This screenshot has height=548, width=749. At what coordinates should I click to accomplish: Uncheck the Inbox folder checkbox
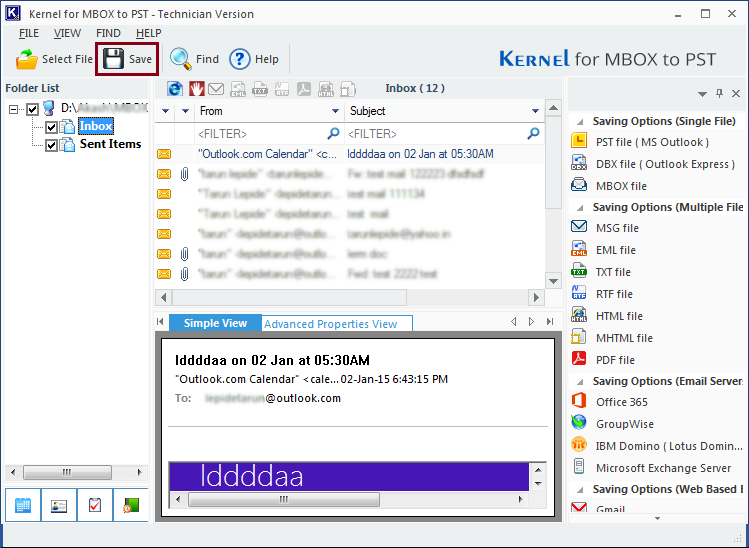click(52, 127)
